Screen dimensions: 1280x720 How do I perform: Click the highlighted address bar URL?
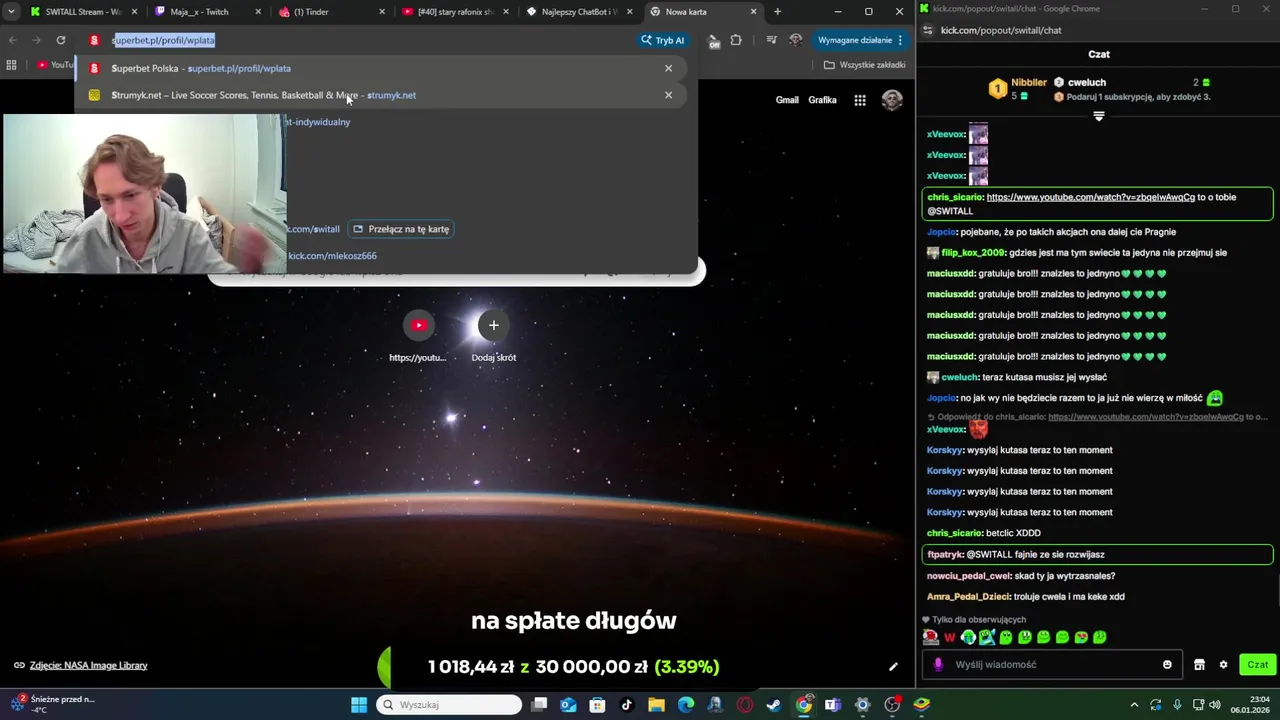(164, 40)
